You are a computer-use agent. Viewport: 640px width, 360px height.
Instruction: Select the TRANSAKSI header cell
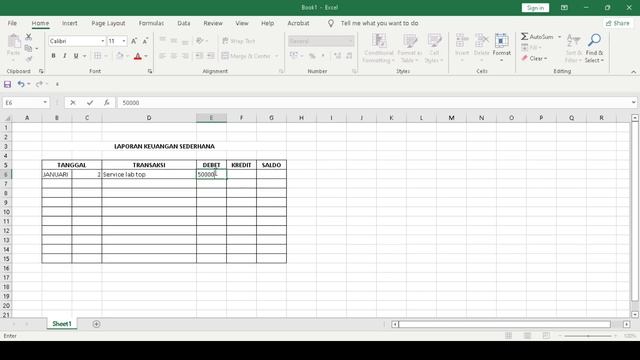[149, 165]
